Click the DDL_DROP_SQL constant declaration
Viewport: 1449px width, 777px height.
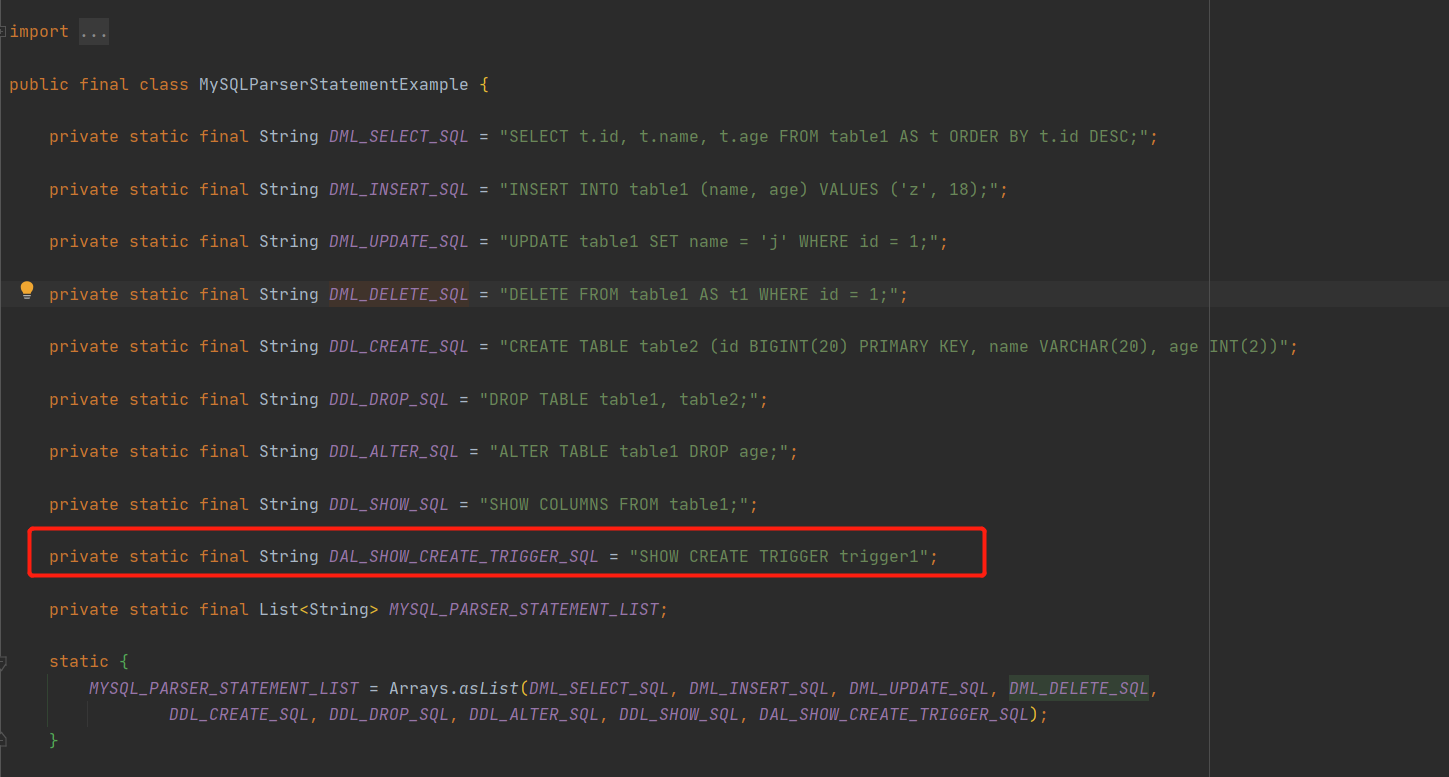[x=388, y=400]
